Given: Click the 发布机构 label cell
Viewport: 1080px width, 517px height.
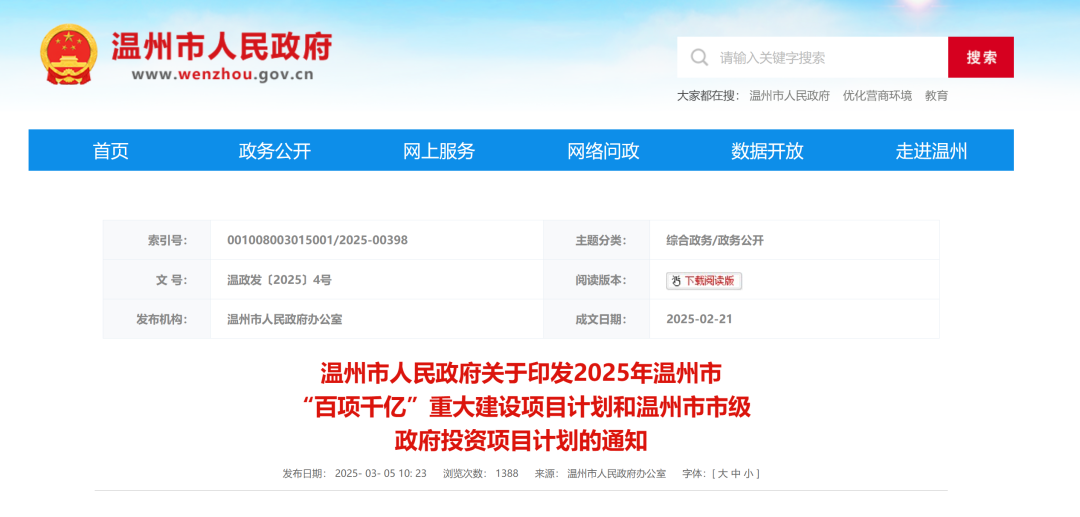Looking at the screenshot, I should point(157,319).
